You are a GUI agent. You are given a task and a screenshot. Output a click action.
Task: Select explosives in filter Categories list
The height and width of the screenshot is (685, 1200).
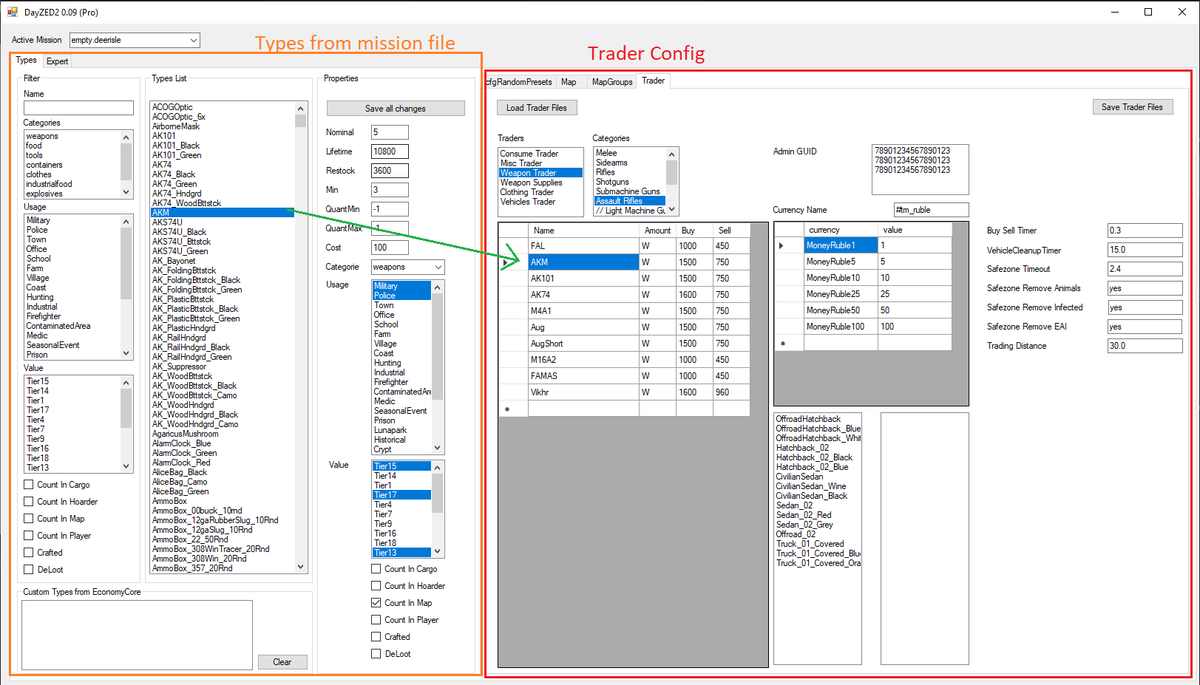pyautogui.click(x=46, y=193)
